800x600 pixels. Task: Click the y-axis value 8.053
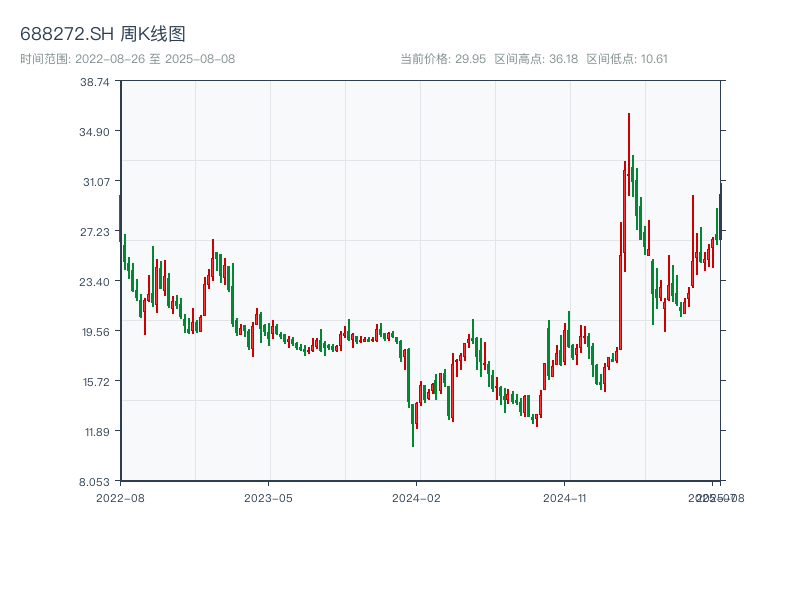click(x=94, y=483)
